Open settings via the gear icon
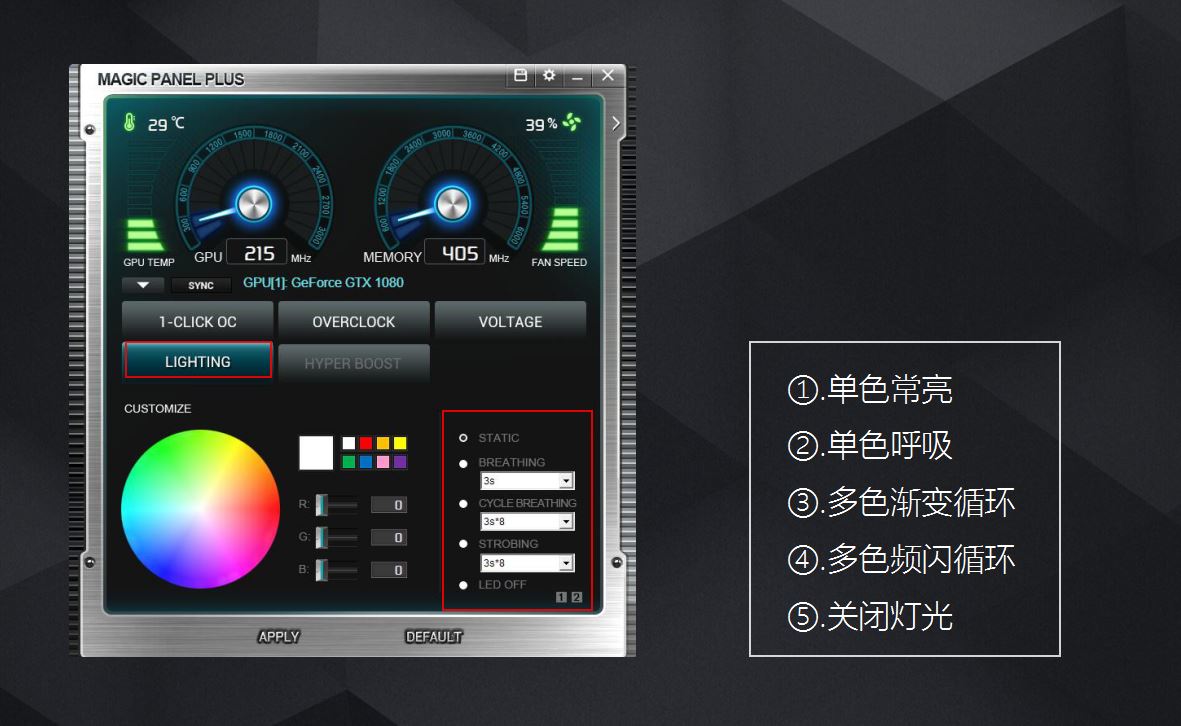 549,75
